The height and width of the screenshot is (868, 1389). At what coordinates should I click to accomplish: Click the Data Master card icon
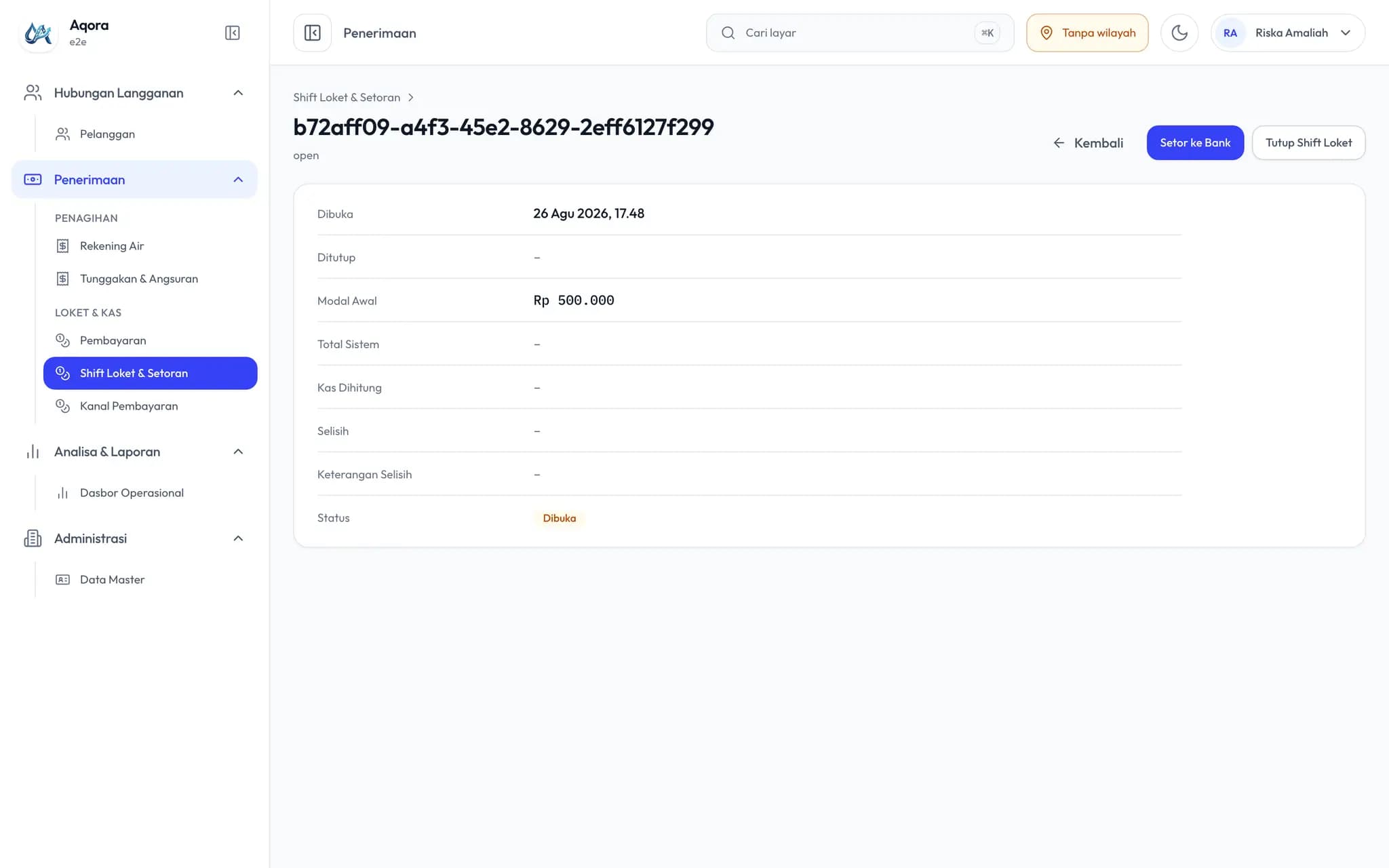[62, 580]
